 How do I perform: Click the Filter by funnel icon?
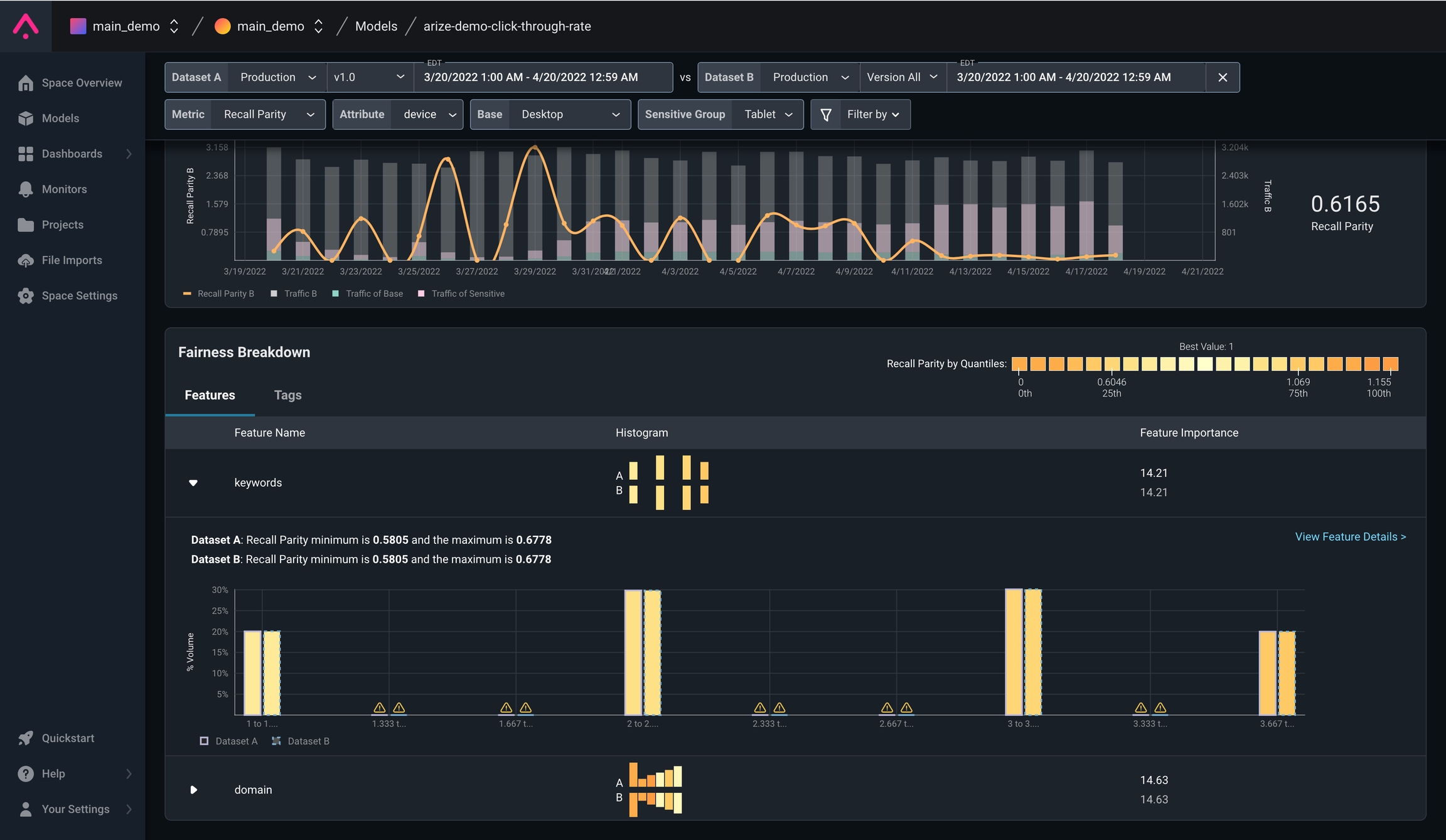tap(826, 115)
